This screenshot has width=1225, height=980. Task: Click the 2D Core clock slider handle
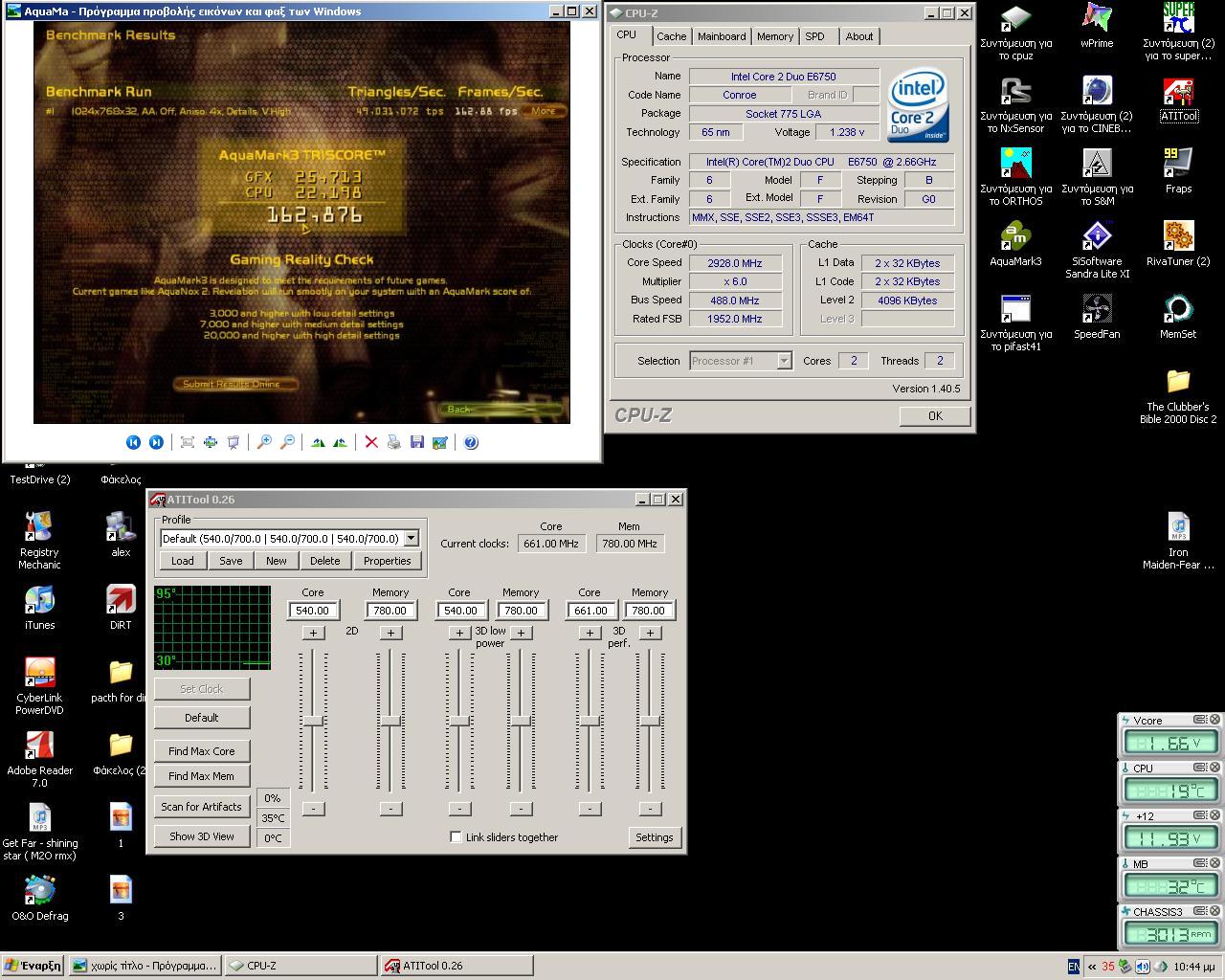click(x=313, y=721)
